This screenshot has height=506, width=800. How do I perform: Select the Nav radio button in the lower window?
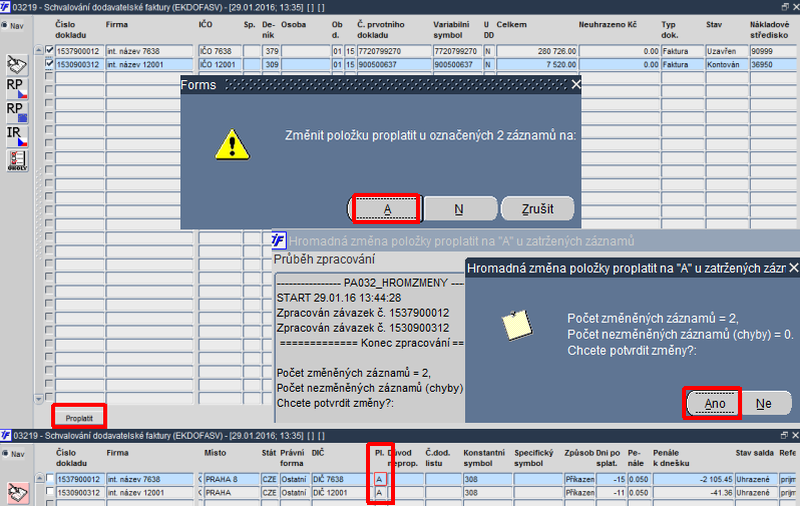[x=5, y=454]
